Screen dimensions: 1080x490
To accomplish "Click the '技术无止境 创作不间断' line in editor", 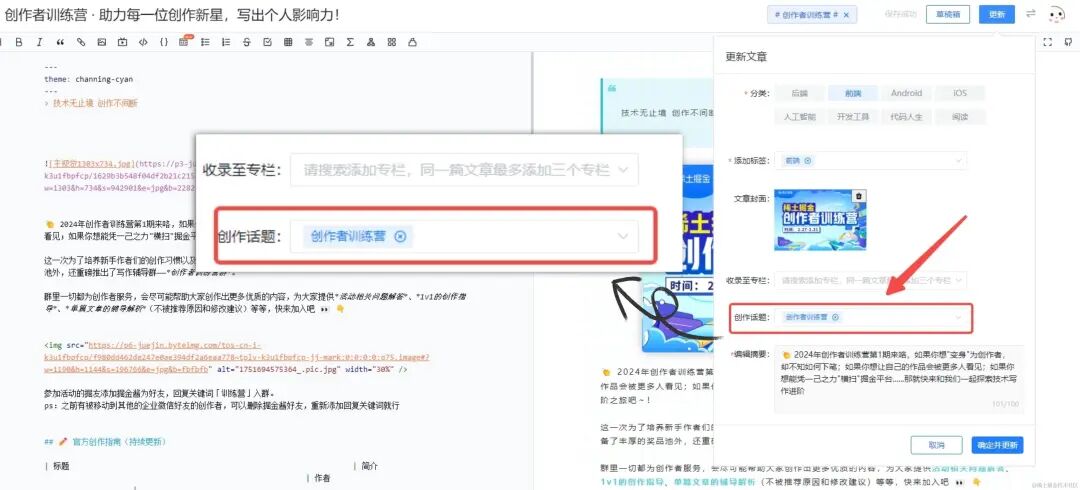I will (95, 103).
